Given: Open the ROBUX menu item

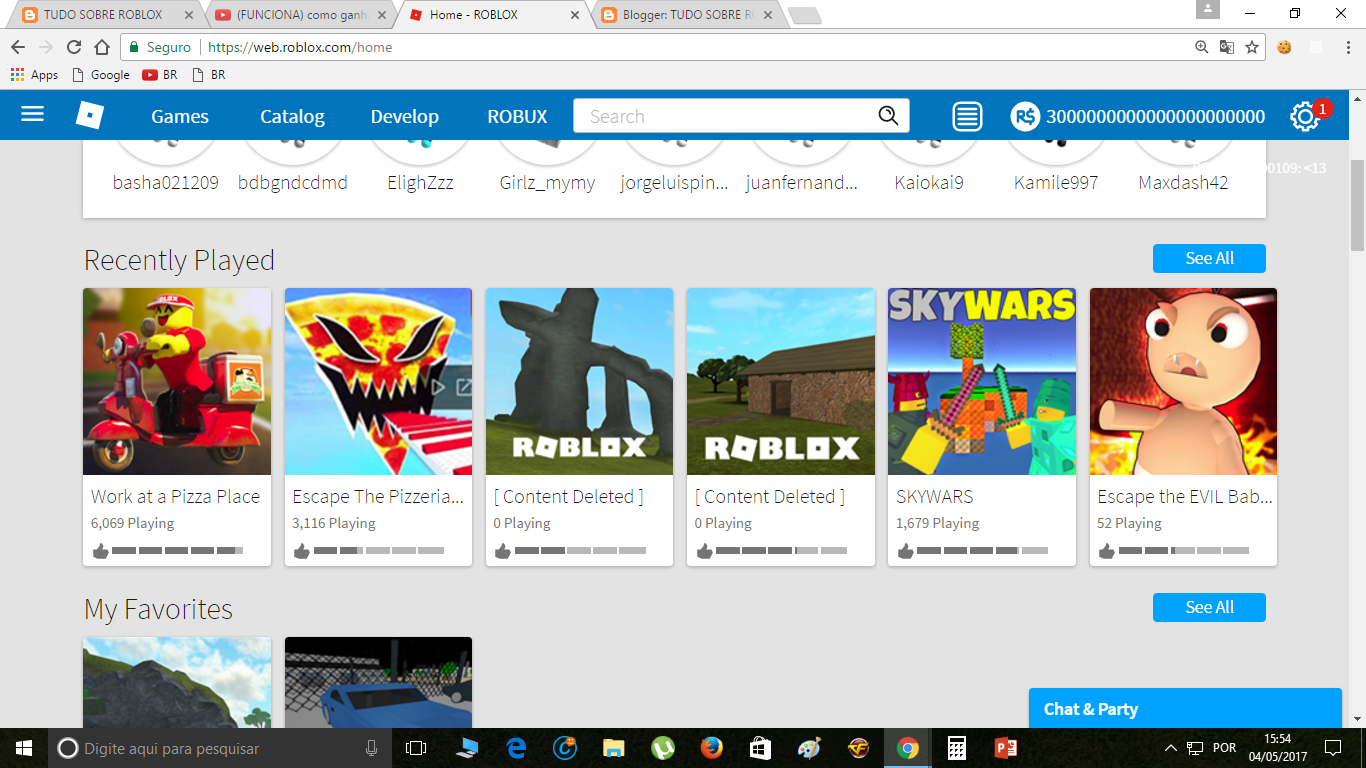Looking at the screenshot, I should pos(517,116).
